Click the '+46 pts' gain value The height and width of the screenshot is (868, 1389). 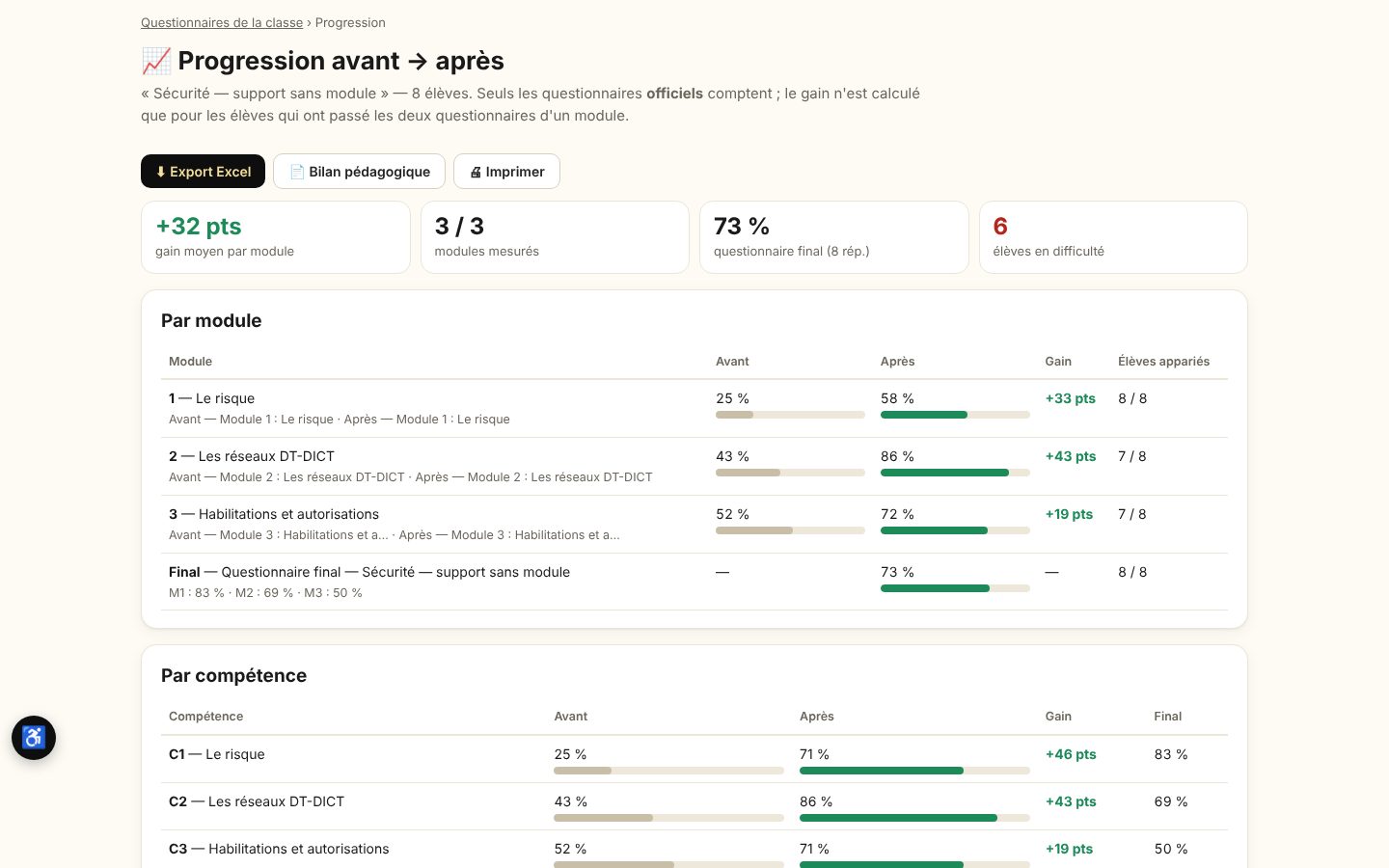point(1071,754)
